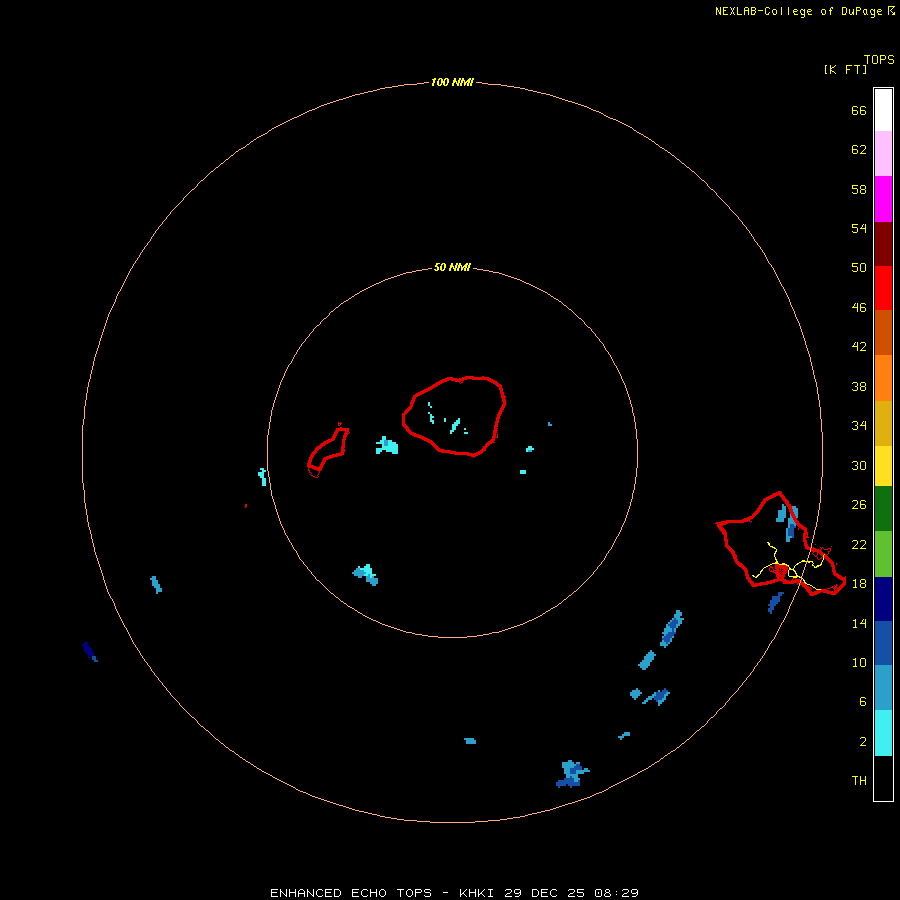Pick the bright yellow legend swatch
The width and height of the screenshot is (900, 900).
pos(883,465)
